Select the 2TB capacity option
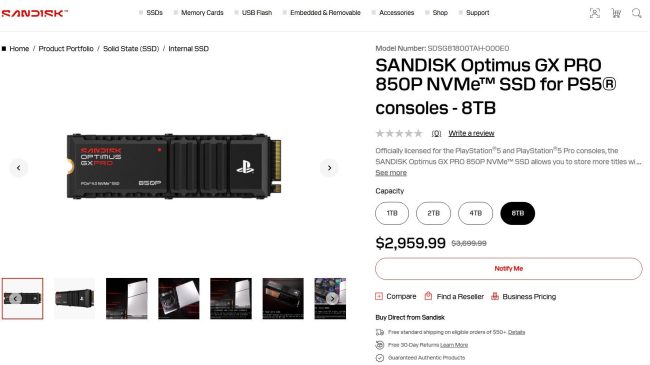The width and height of the screenshot is (650, 365). 433,213
